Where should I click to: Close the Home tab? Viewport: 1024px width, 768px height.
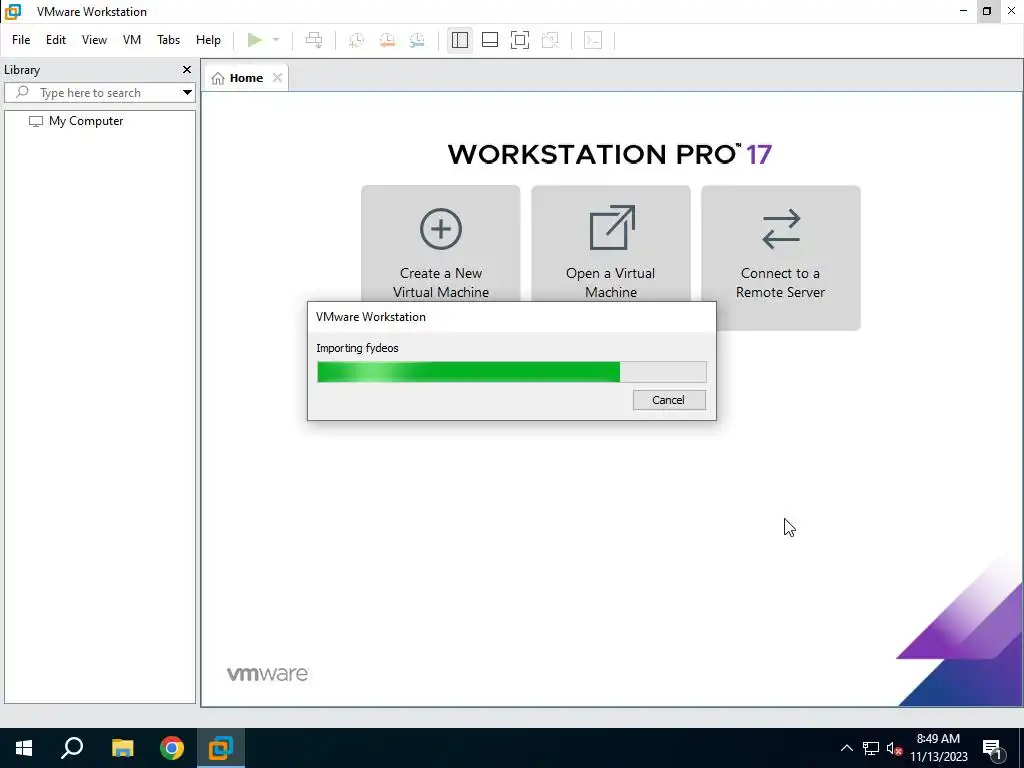coord(277,78)
